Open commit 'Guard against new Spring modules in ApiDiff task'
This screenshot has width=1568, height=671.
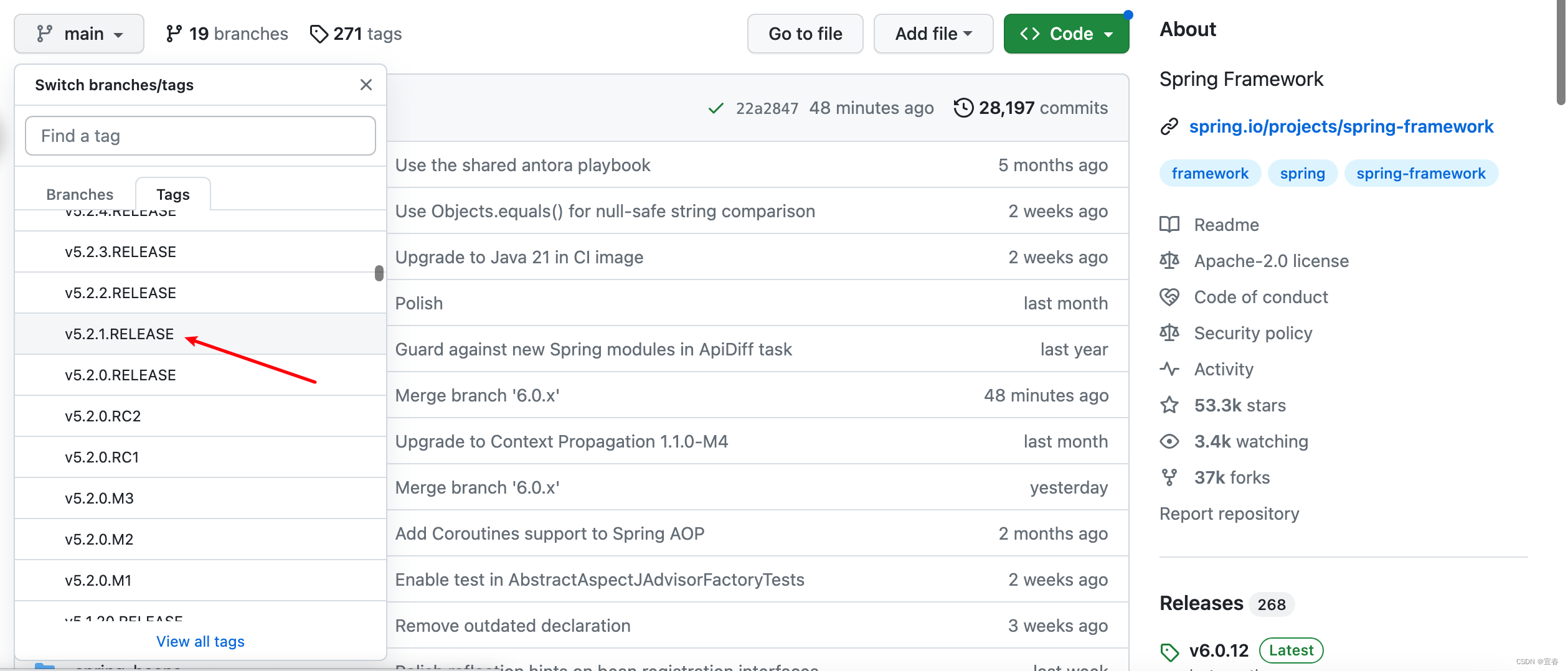tap(593, 349)
